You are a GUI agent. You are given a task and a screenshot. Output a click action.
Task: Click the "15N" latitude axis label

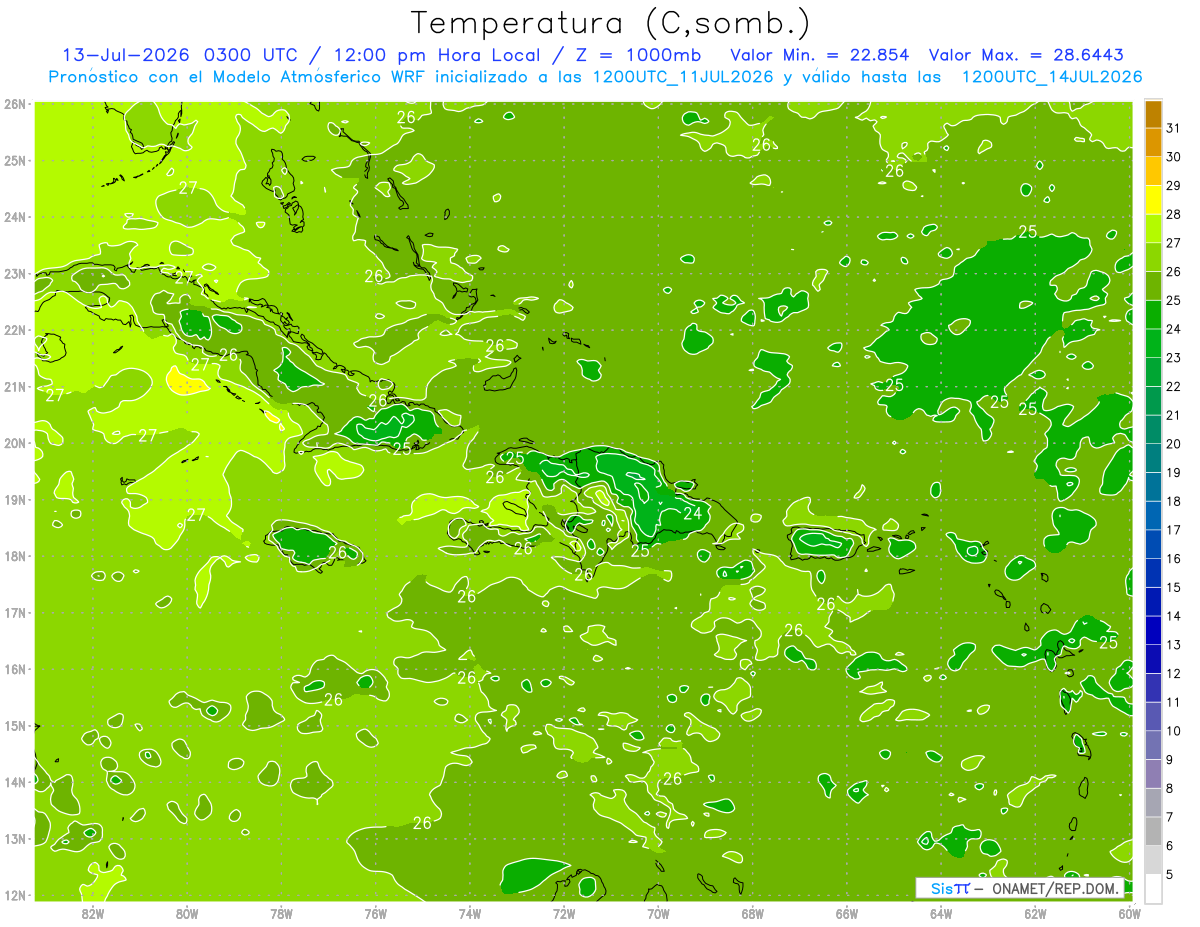15,726
